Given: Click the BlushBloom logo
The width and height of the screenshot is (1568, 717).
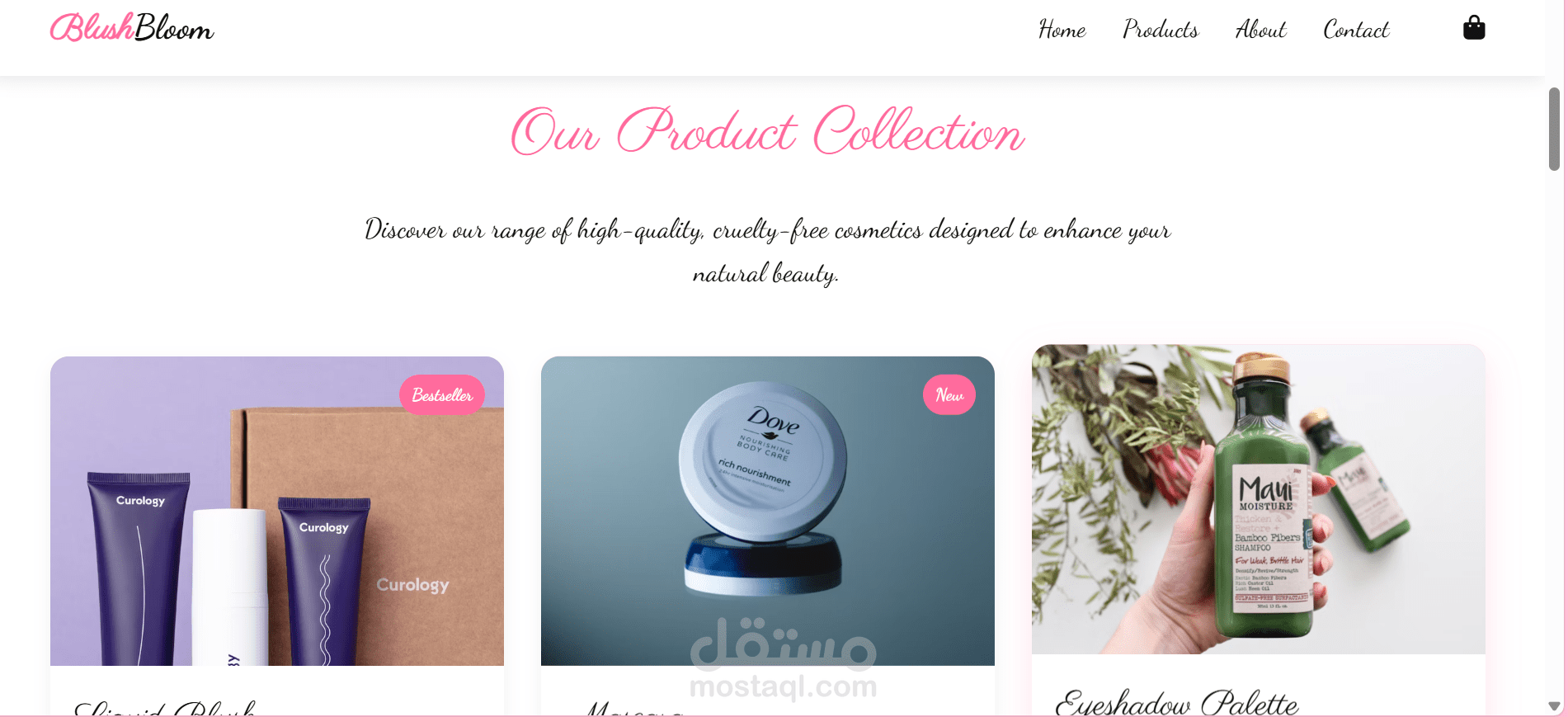Looking at the screenshot, I should coord(132,28).
